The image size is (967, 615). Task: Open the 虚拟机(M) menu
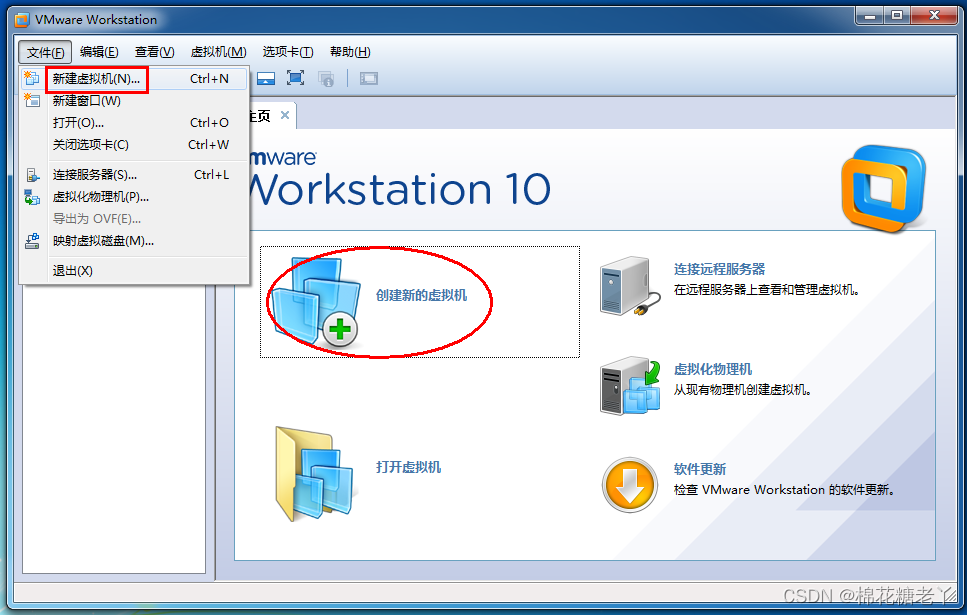click(218, 51)
